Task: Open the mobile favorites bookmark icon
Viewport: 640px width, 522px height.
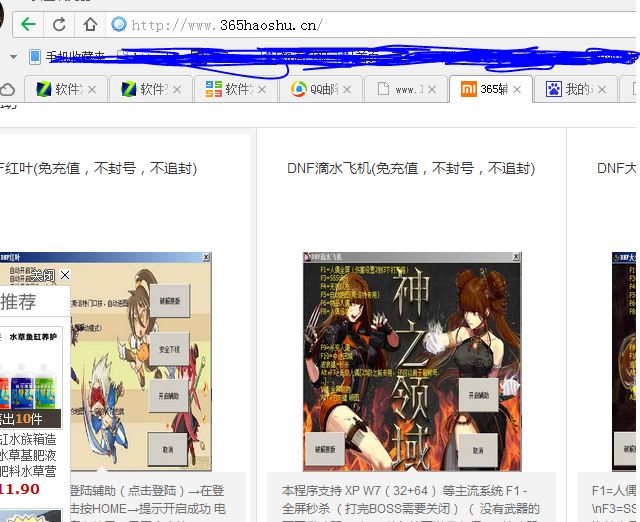Action: (x=36, y=56)
